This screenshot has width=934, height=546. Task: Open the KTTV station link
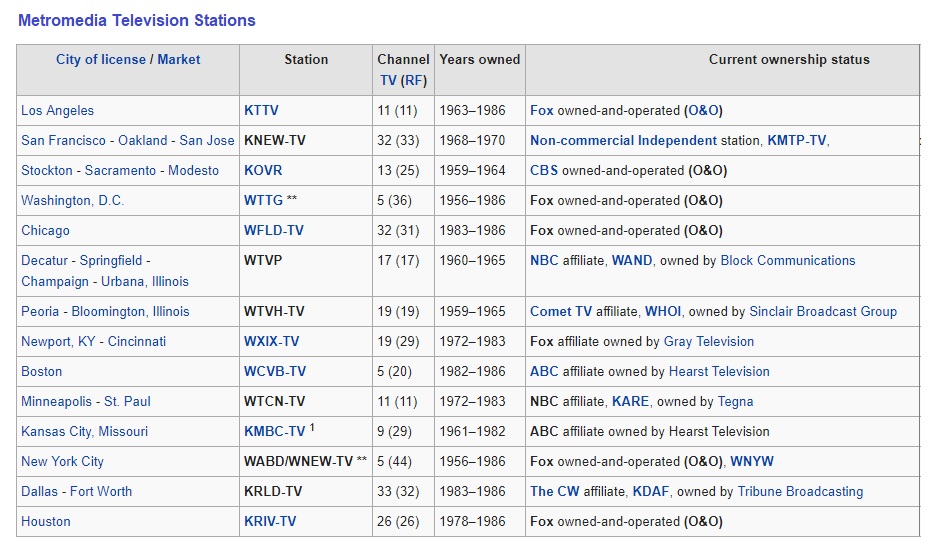(261, 111)
